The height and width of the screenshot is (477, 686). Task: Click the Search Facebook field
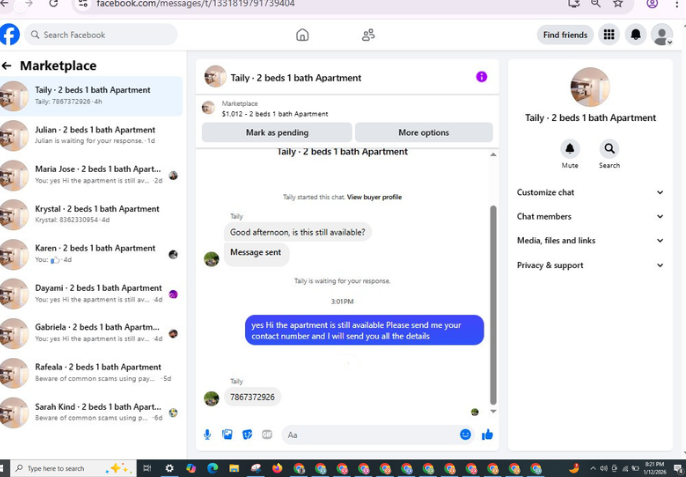101,35
